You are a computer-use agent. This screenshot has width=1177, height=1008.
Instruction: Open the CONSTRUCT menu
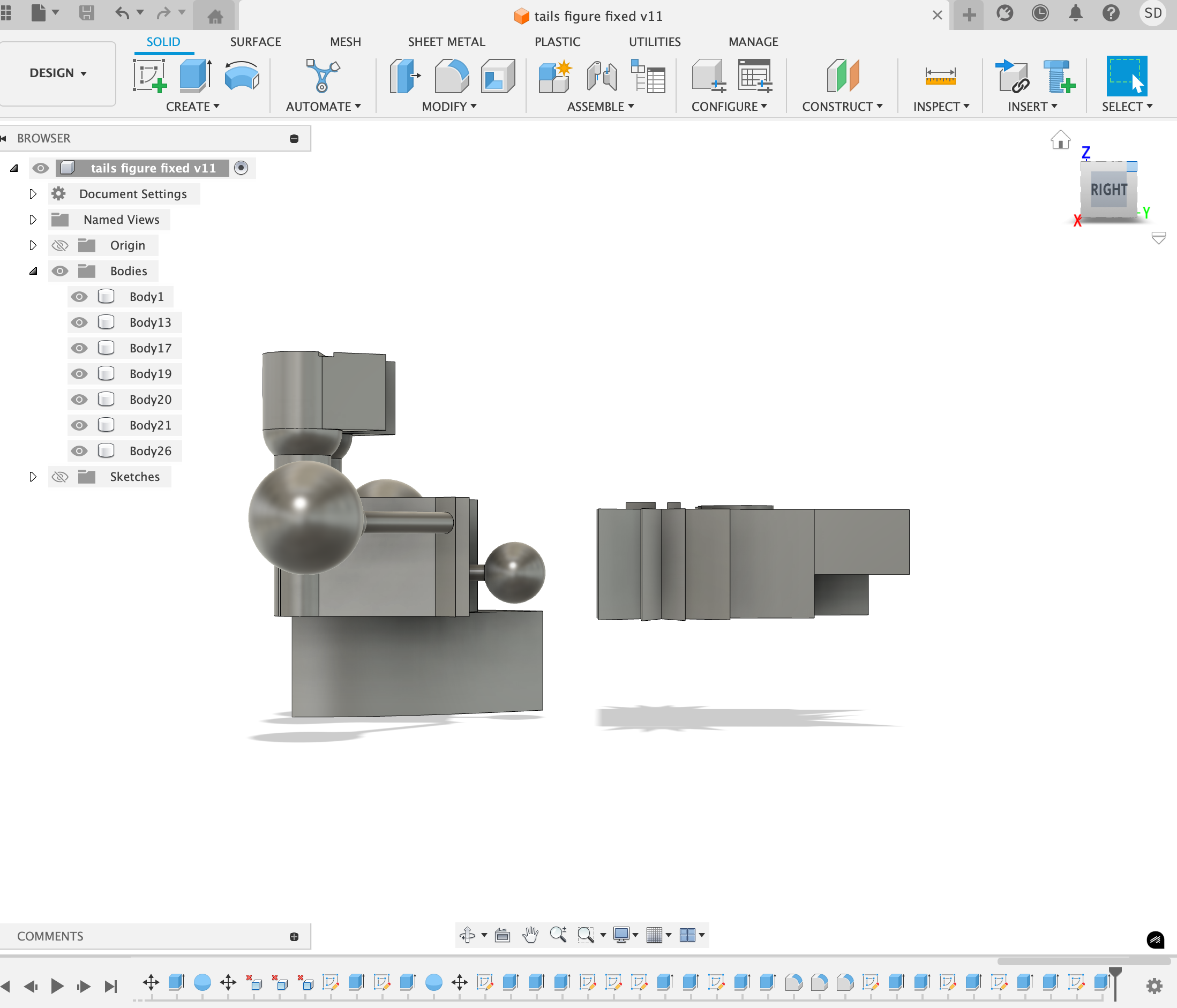coord(841,106)
